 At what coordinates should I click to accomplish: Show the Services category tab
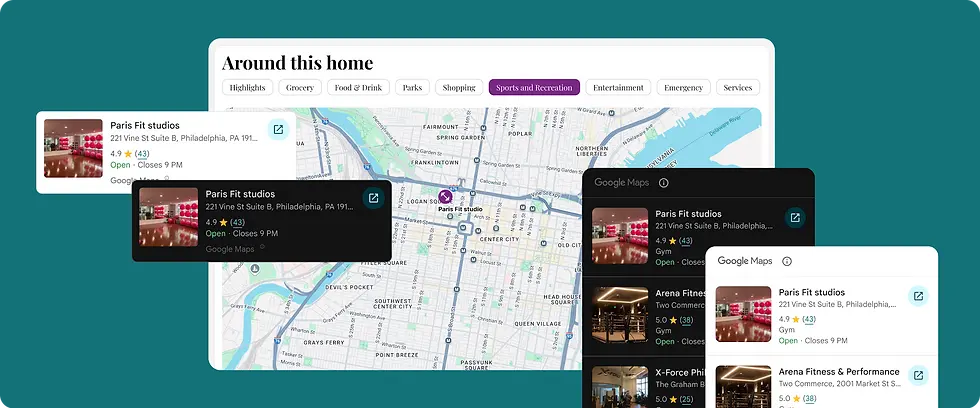pyautogui.click(x=738, y=87)
